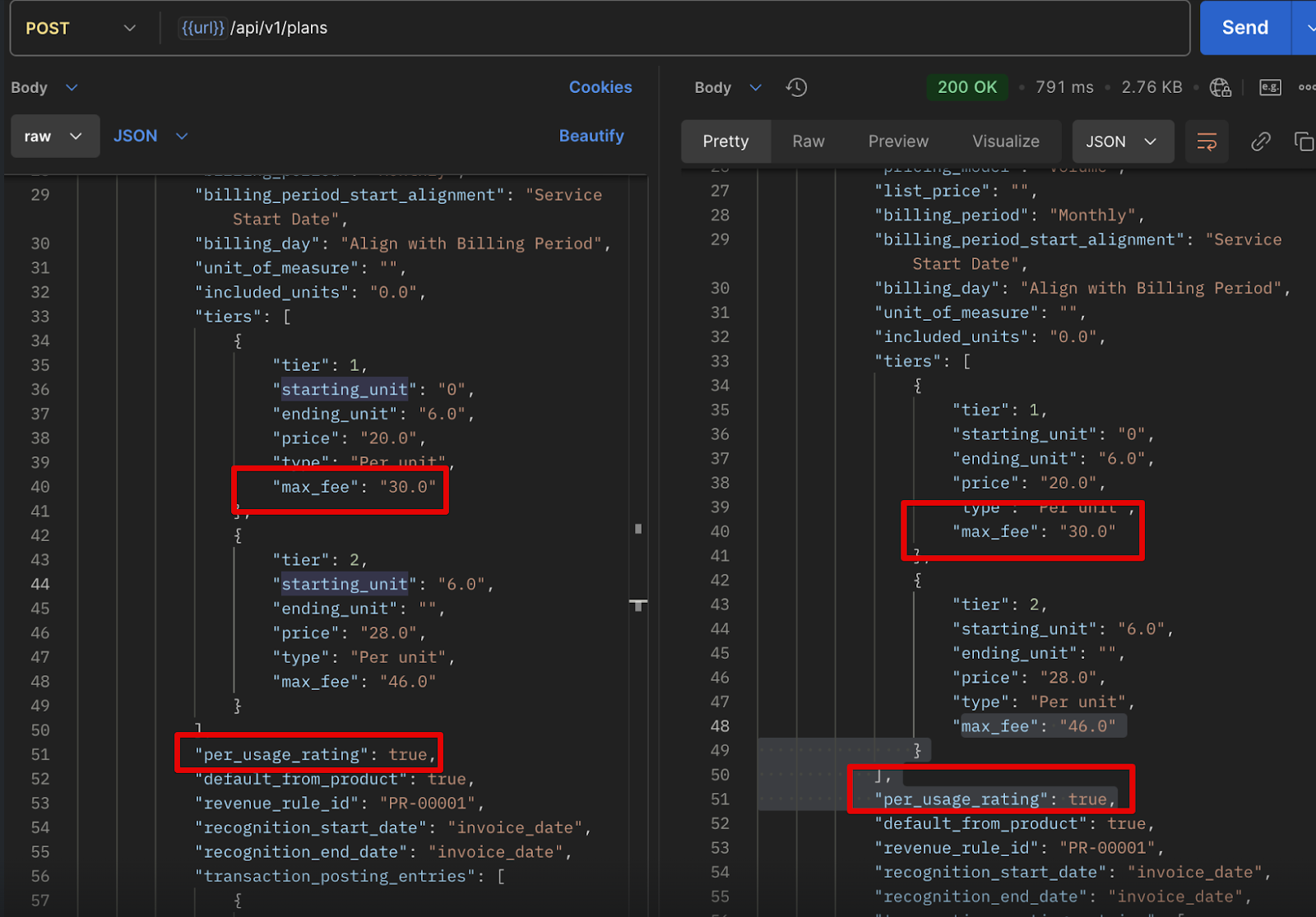
Task: Click "per_usage_rating": true in the response
Action: click(994, 799)
